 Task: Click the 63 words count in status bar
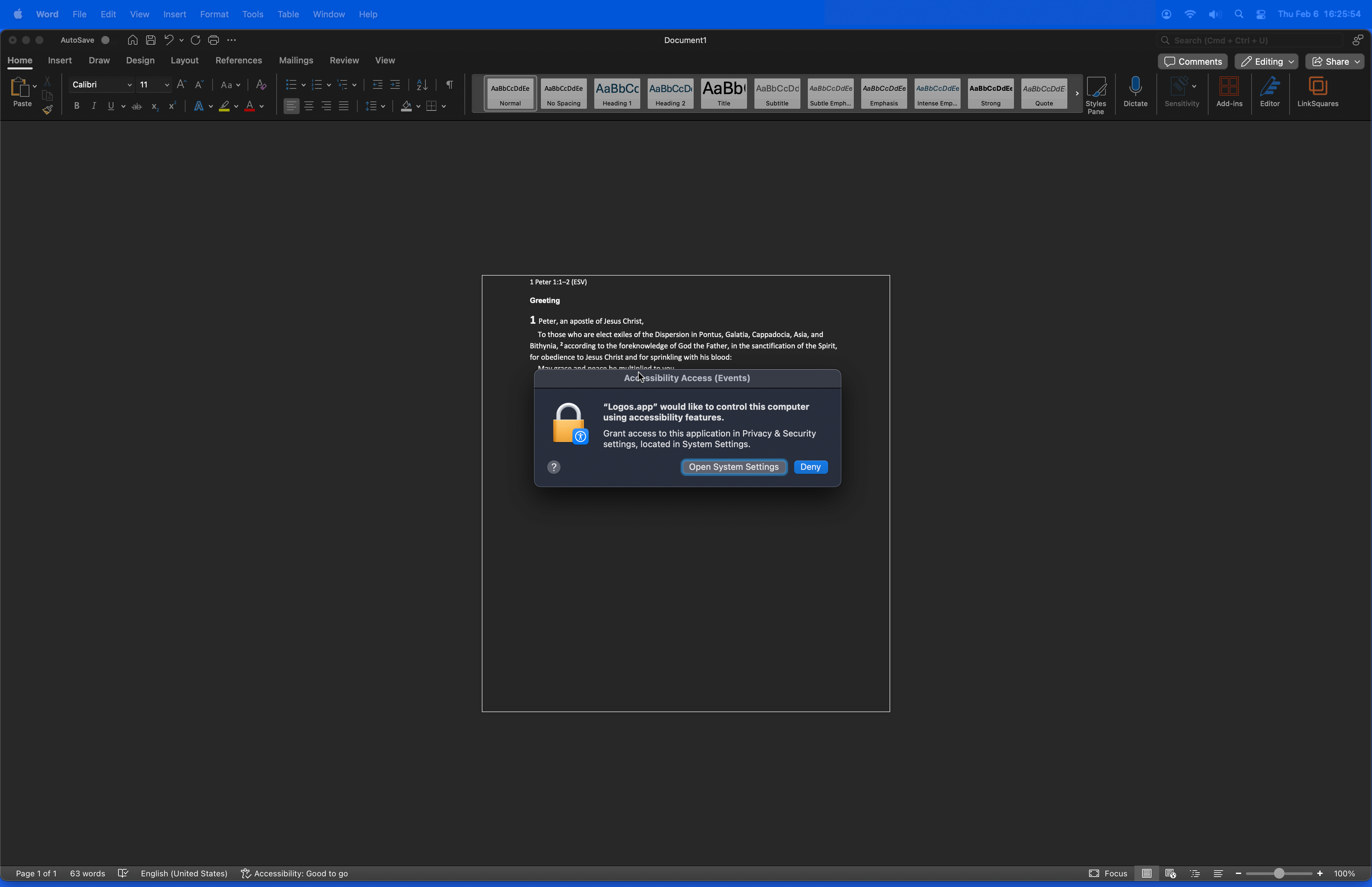(87, 873)
